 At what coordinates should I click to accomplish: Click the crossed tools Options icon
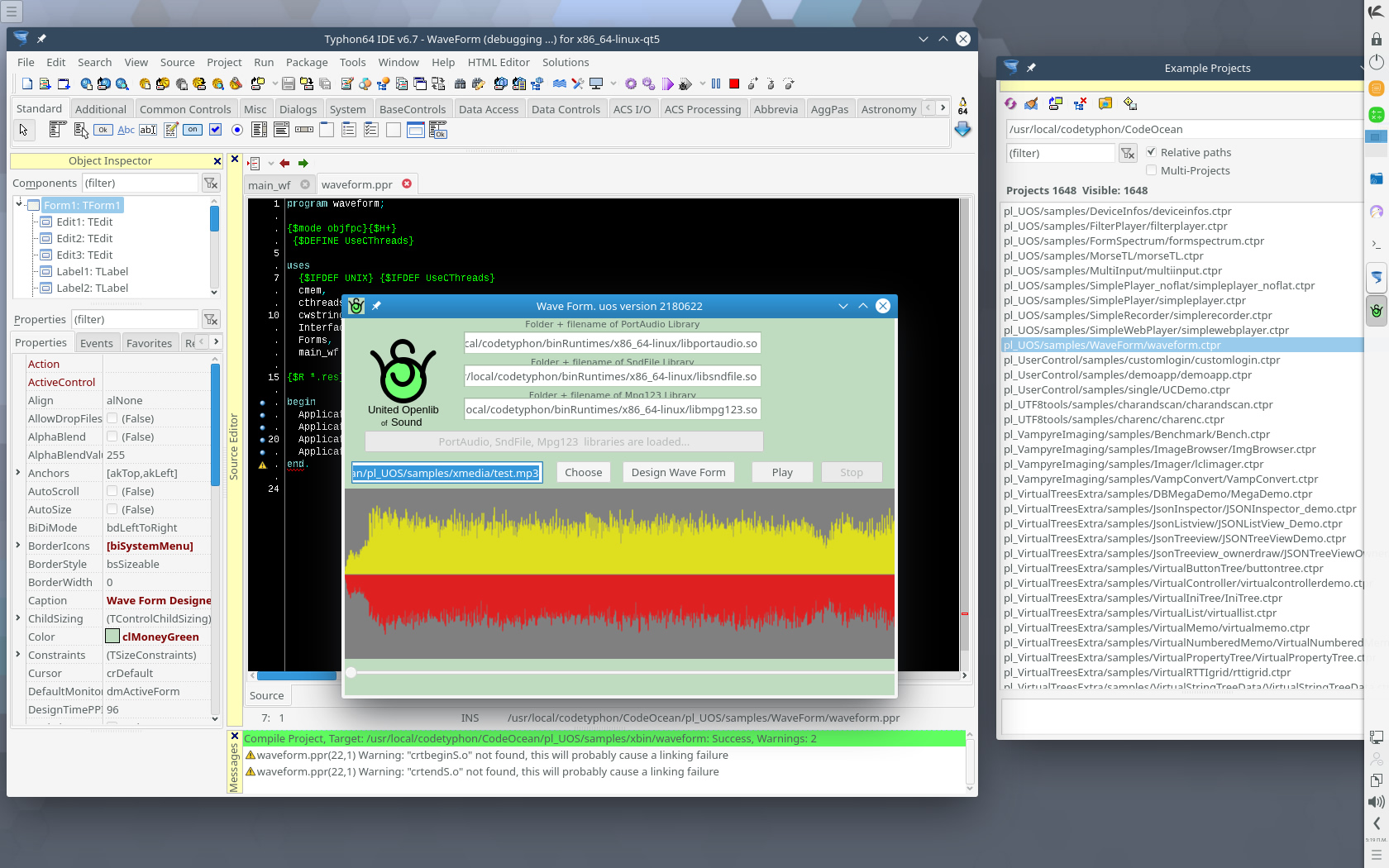[577, 83]
